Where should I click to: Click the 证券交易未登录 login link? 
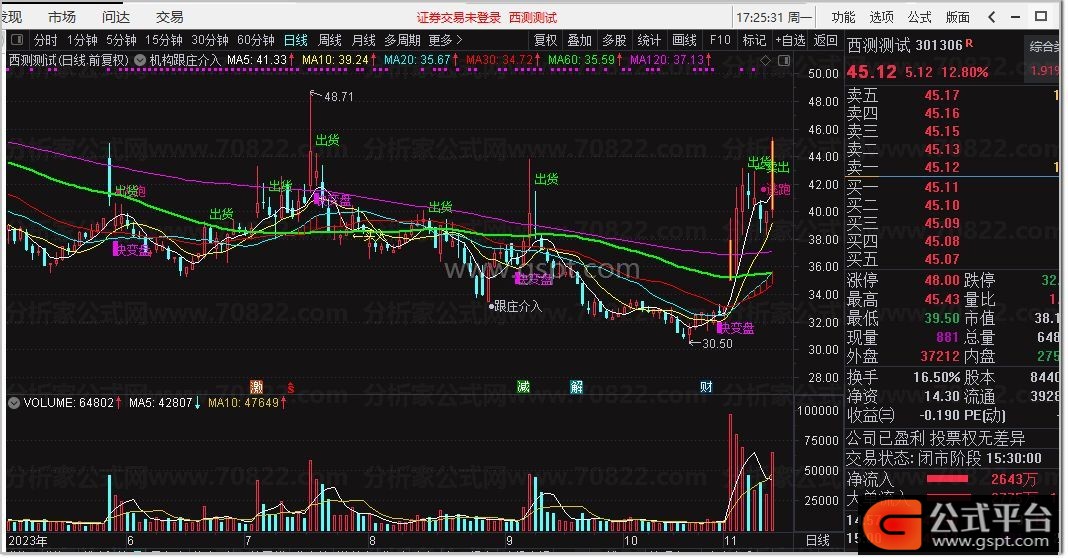pyautogui.click(x=458, y=18)
